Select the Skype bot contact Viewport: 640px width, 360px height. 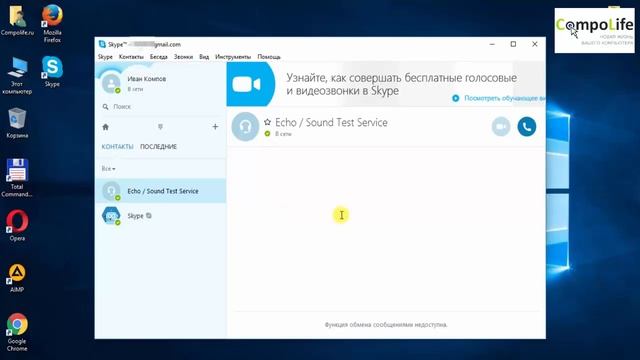(160, 215)
